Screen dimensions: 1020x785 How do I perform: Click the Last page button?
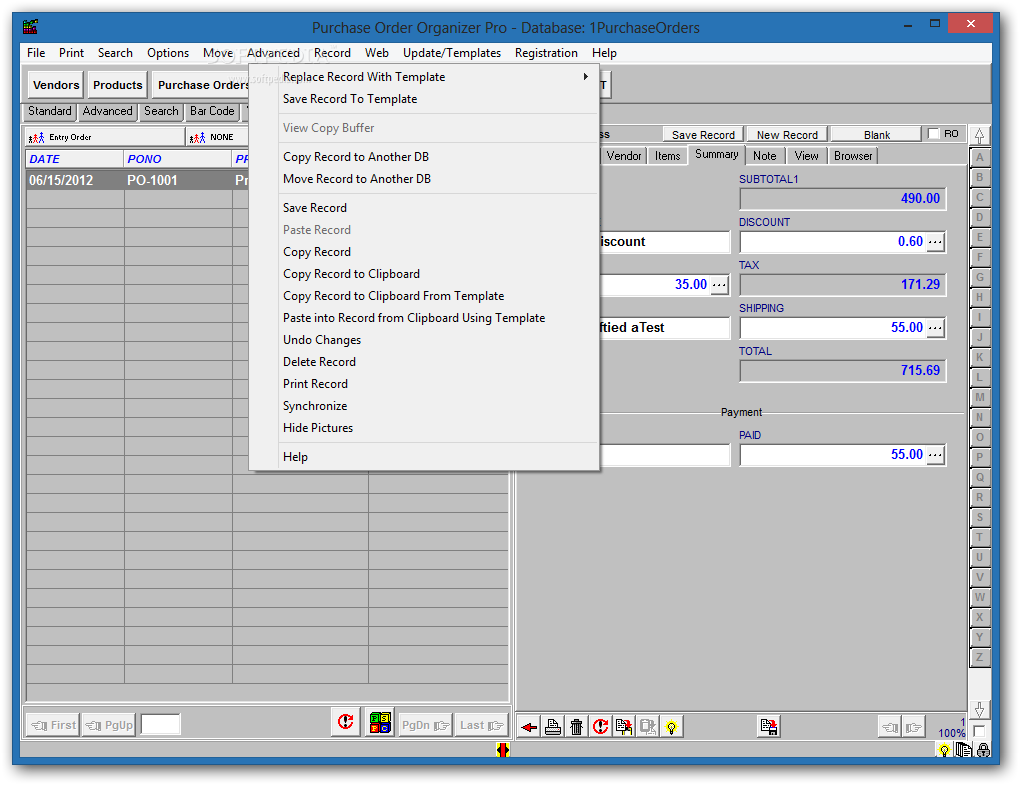click(480, 725)
